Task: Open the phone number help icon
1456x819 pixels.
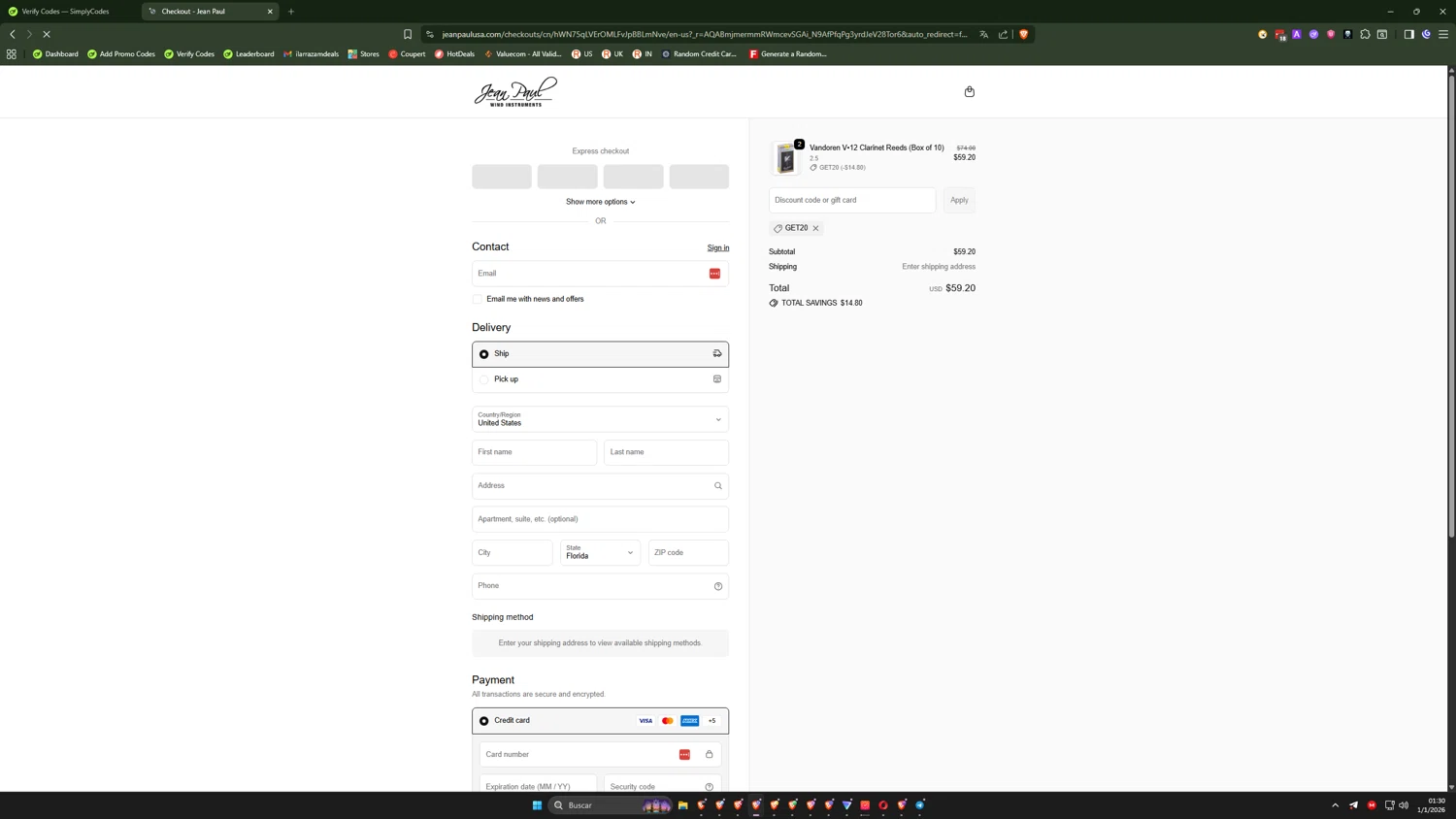Action: (718, 586)
